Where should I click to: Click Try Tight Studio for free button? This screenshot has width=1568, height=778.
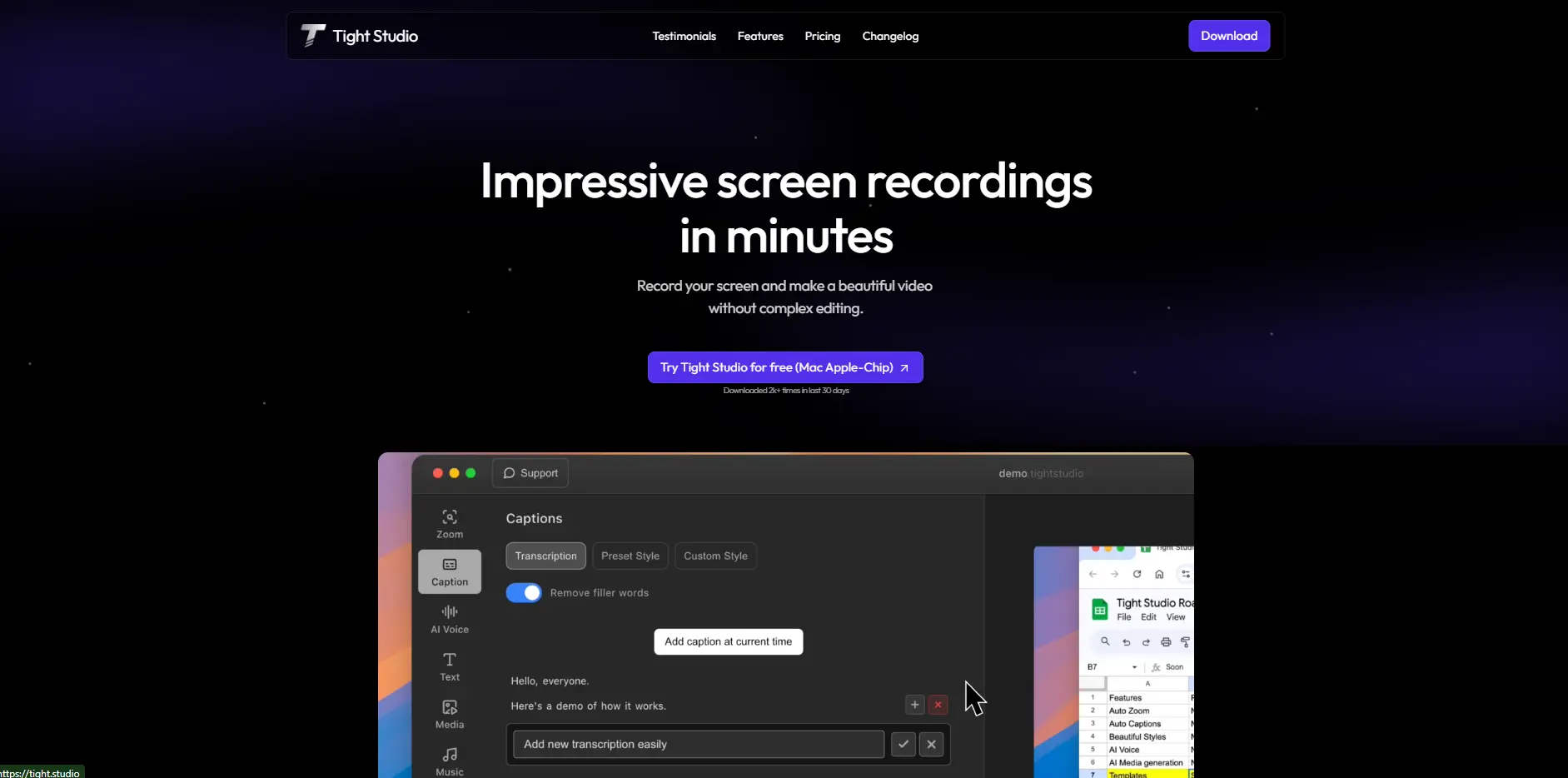point(785,367)
